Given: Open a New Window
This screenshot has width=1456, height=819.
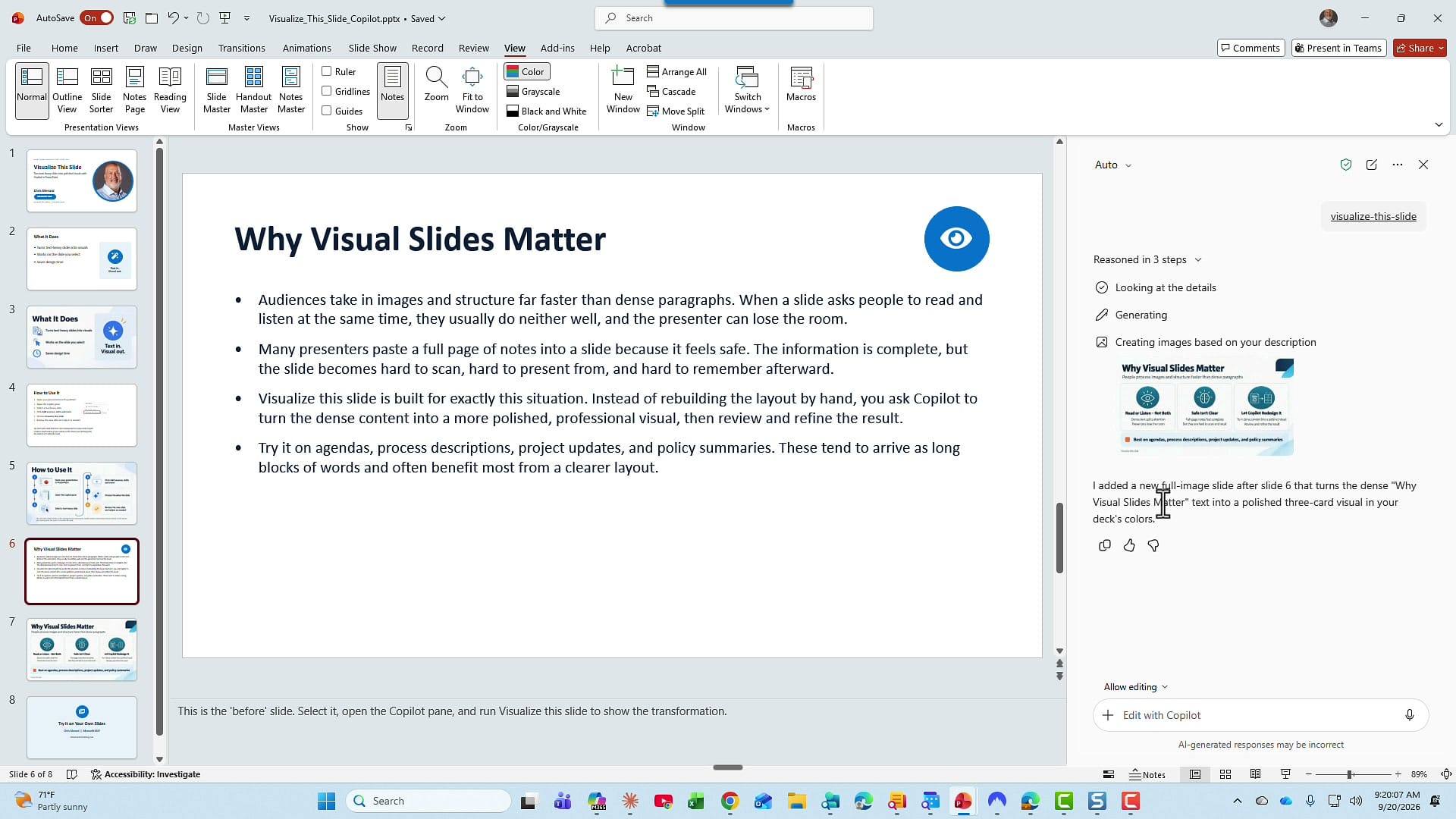Looking at the screenshot, I should [623, 90].
